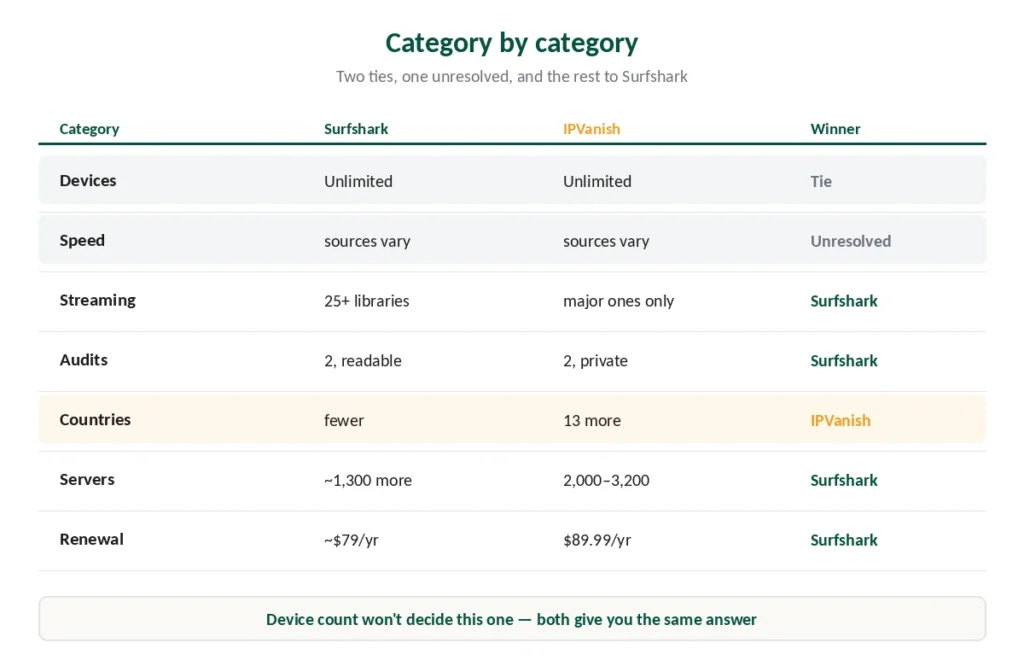Click the Renewal row's Surfshark winner
The width and height of the screenshot is (1024, 666).
pyautogui.click(x=844, y=540)
